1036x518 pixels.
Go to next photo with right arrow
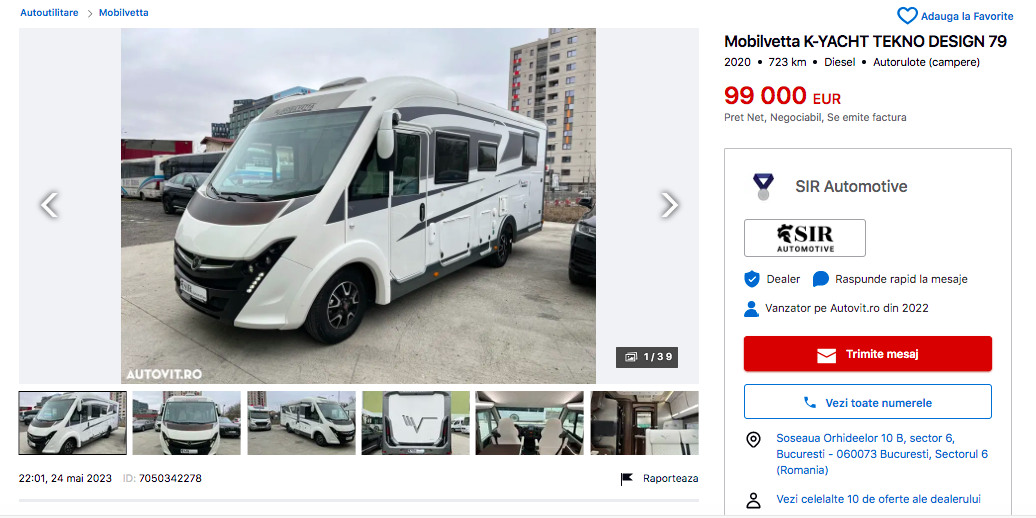(669, 205)
